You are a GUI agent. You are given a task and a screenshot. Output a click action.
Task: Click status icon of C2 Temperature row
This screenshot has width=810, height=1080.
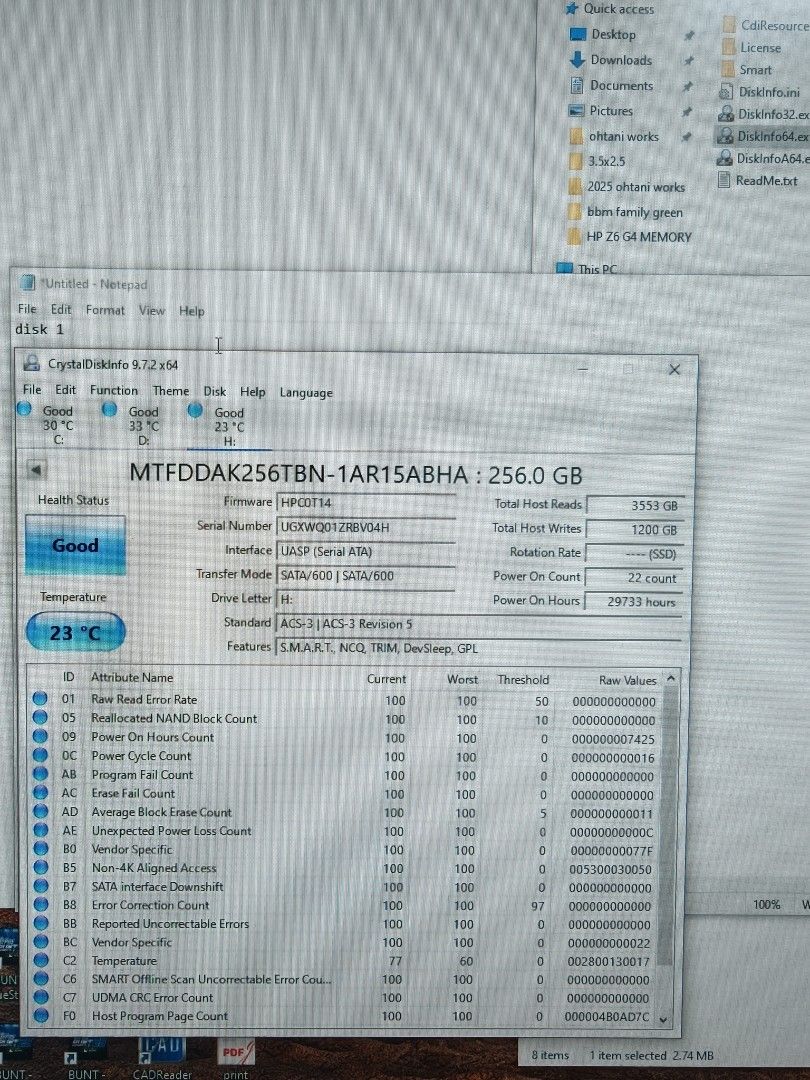40,959
